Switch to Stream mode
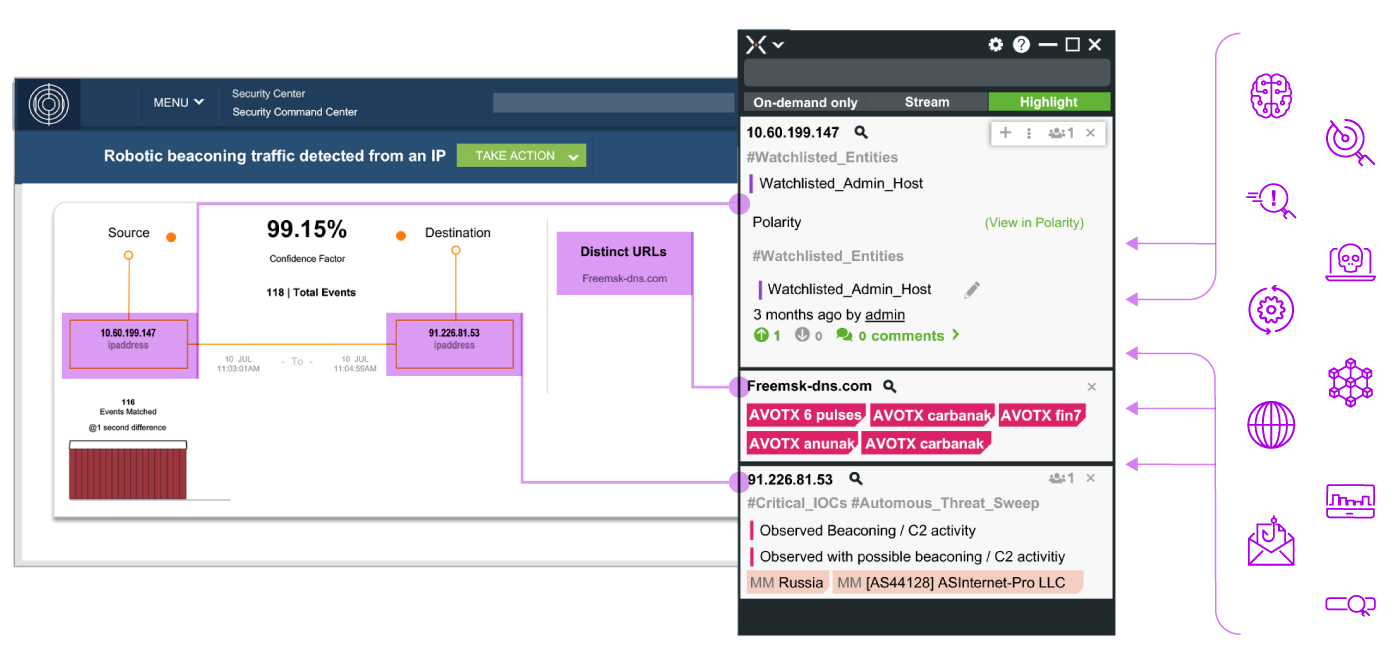Screen dimensions: 1398x668 point(927,102)
